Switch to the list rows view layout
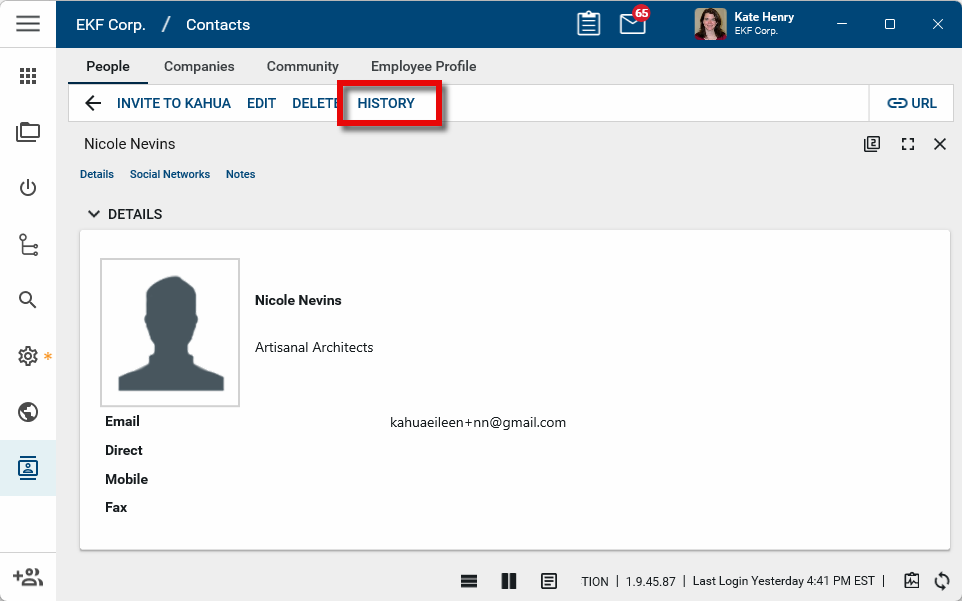This screenshot has height=601, width=962. (x=469, y=581)
